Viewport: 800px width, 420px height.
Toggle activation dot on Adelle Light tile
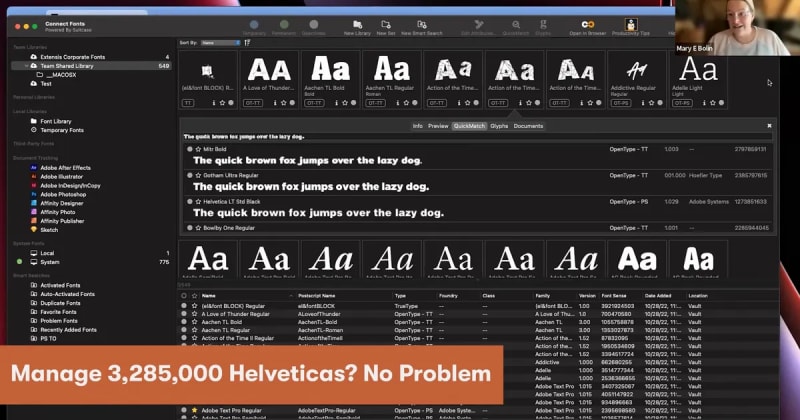click(721, 103)
